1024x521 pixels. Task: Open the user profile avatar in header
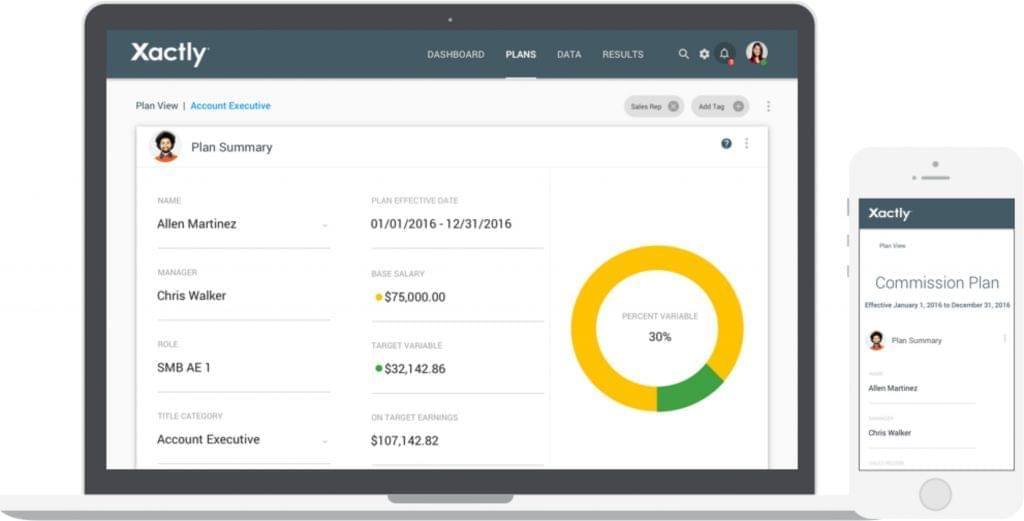(x=756, y=53)
